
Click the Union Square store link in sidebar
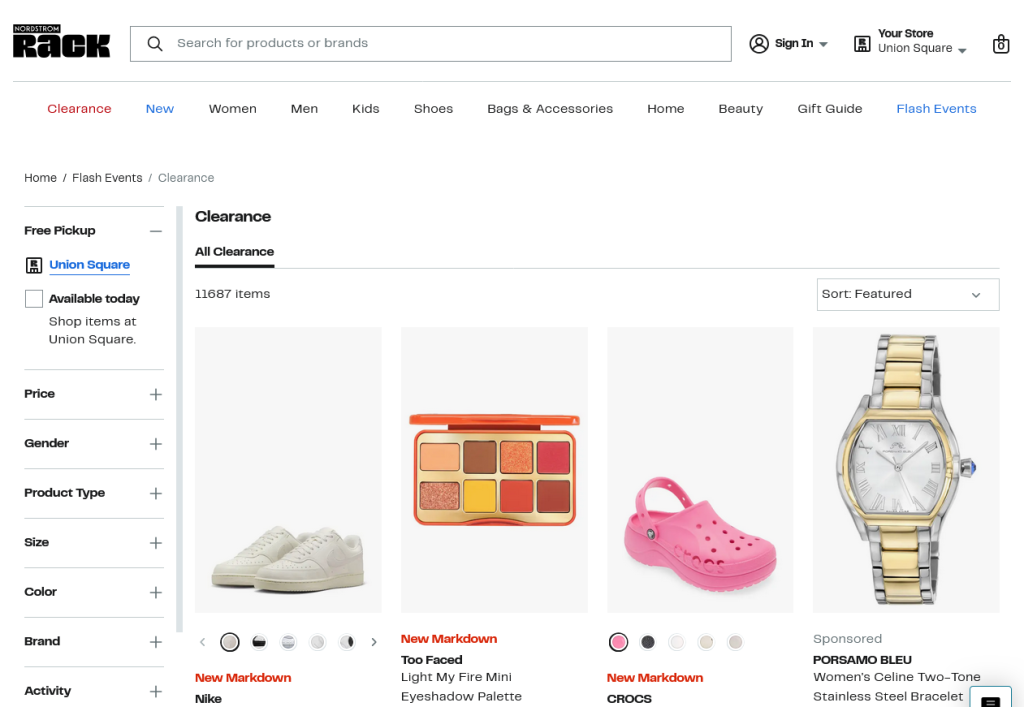click(89, 265)
